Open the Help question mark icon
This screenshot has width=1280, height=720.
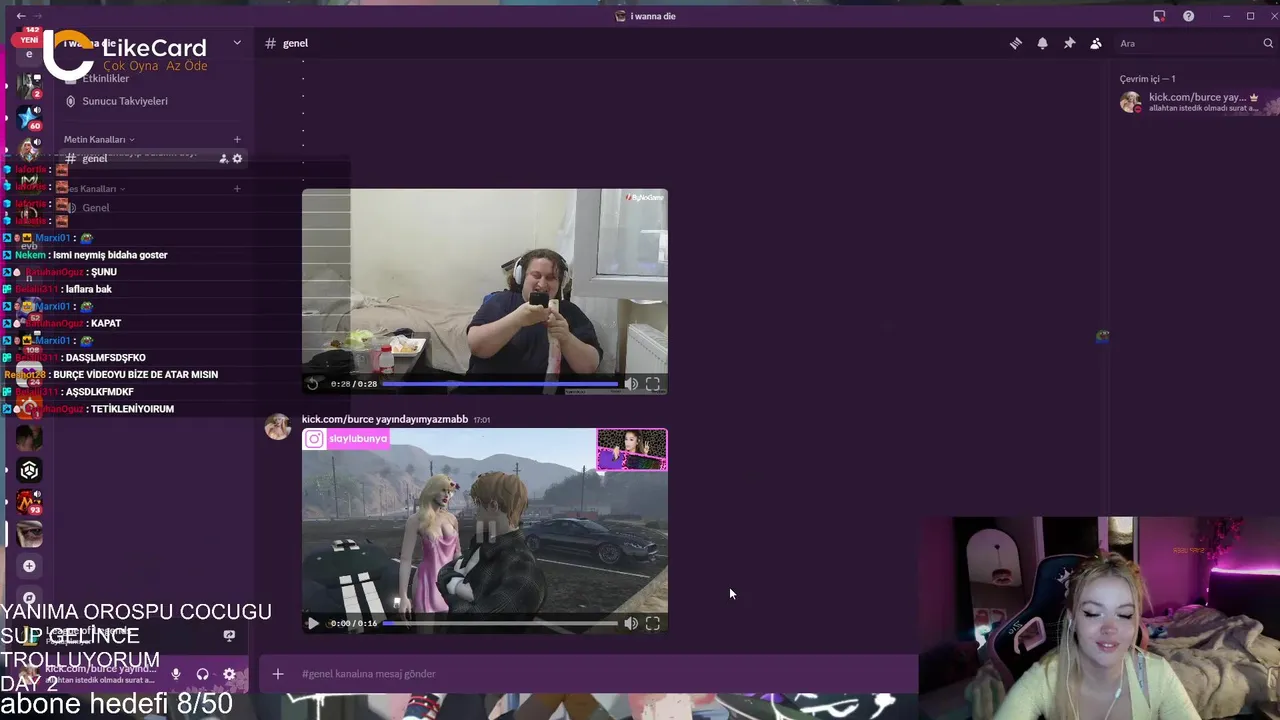coord(1188,16)
